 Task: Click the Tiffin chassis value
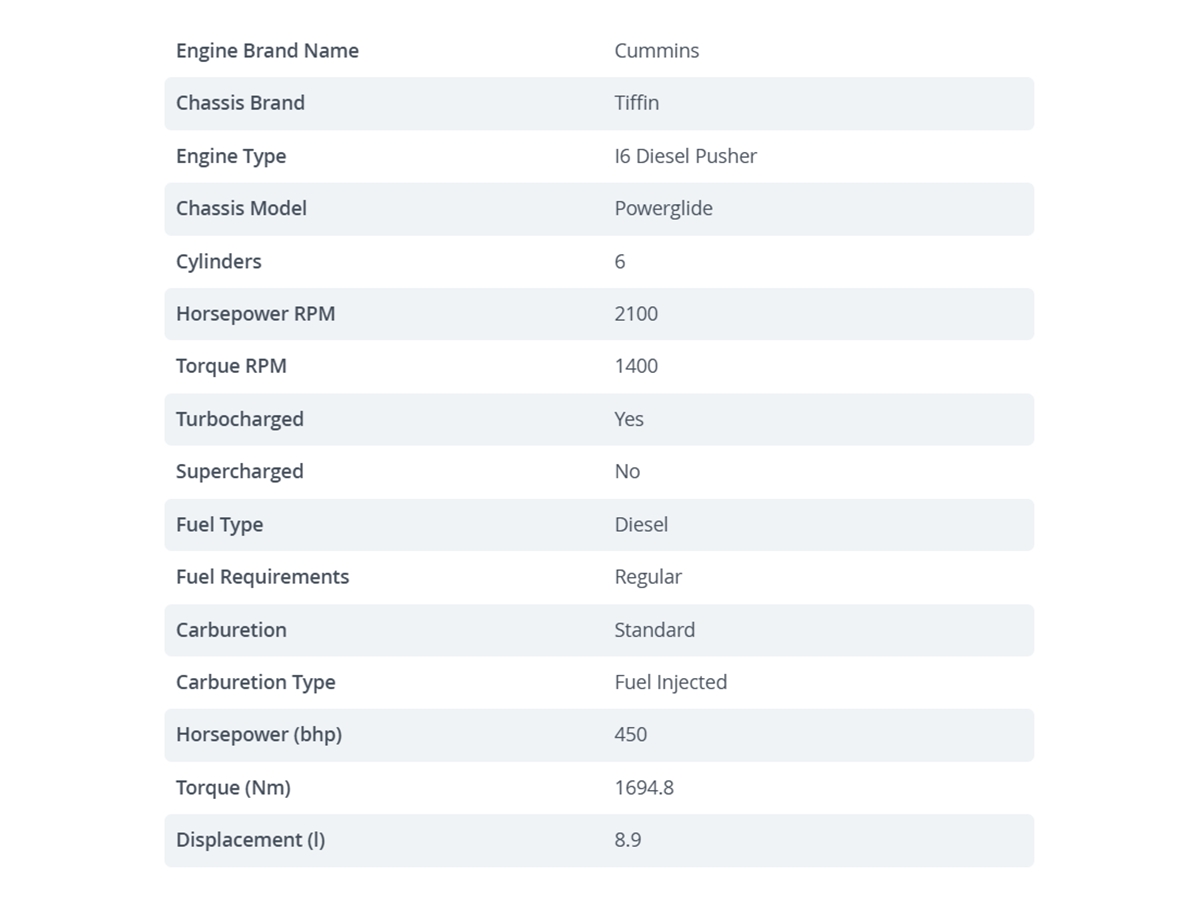point(637,103)
